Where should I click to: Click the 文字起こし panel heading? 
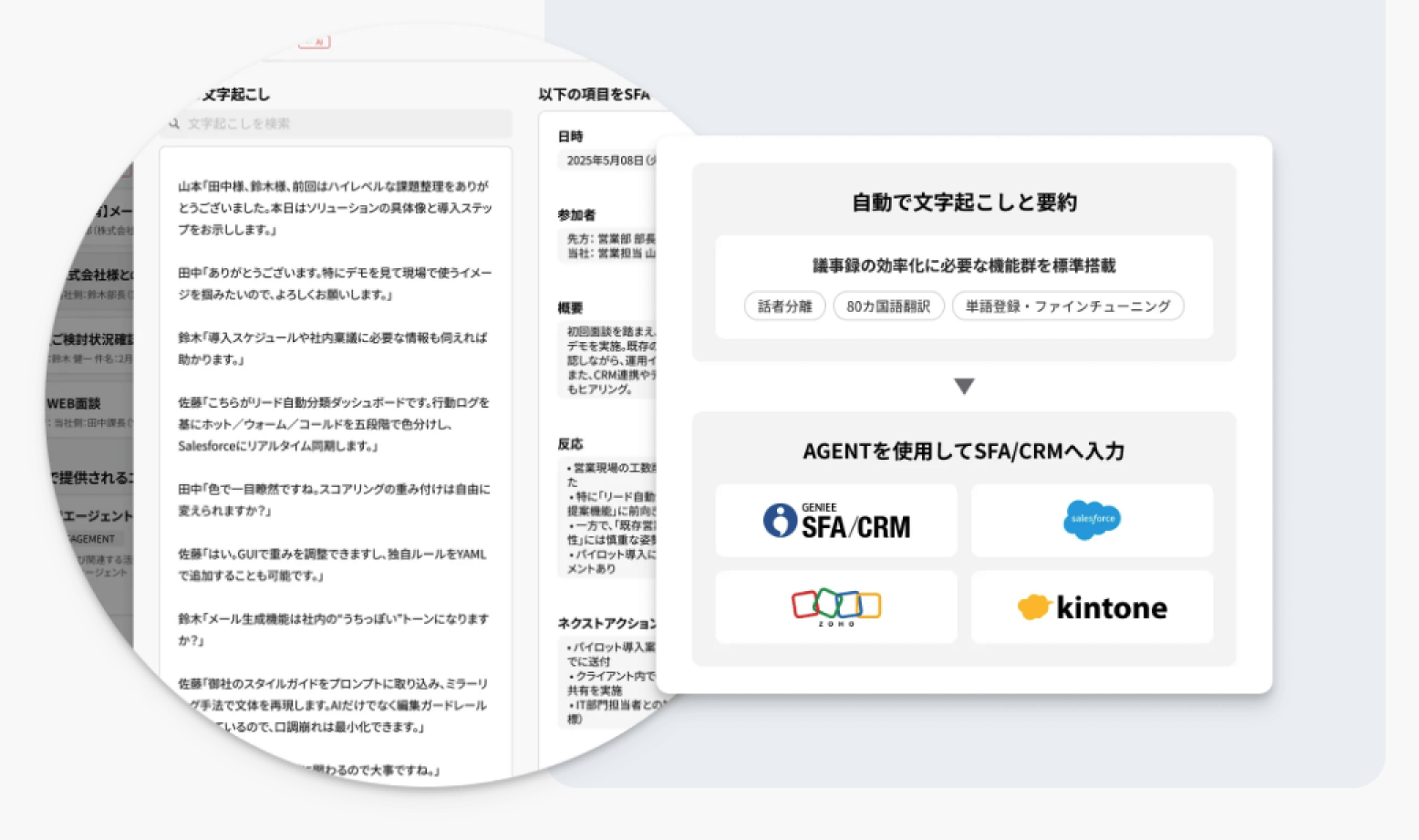tap(235, 95)
